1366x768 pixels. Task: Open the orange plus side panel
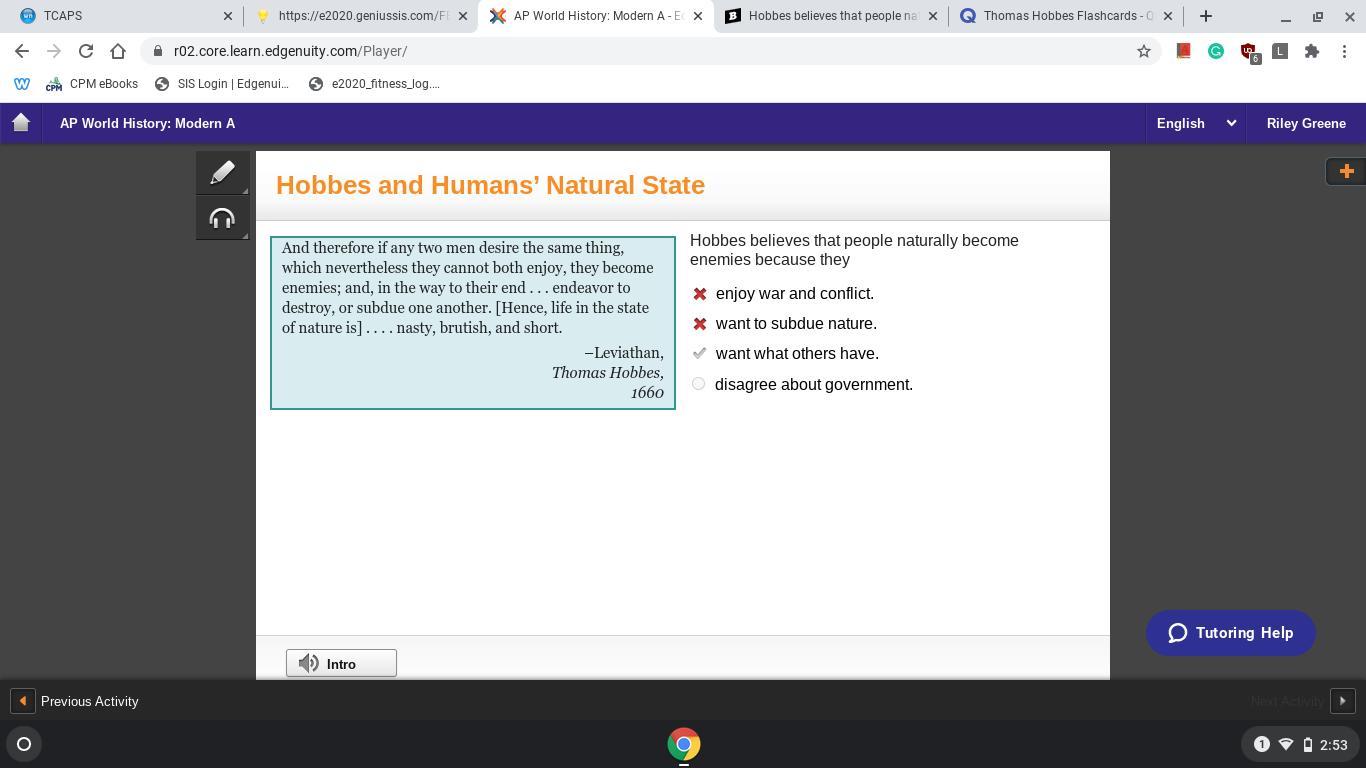[x=1346, y=171]
